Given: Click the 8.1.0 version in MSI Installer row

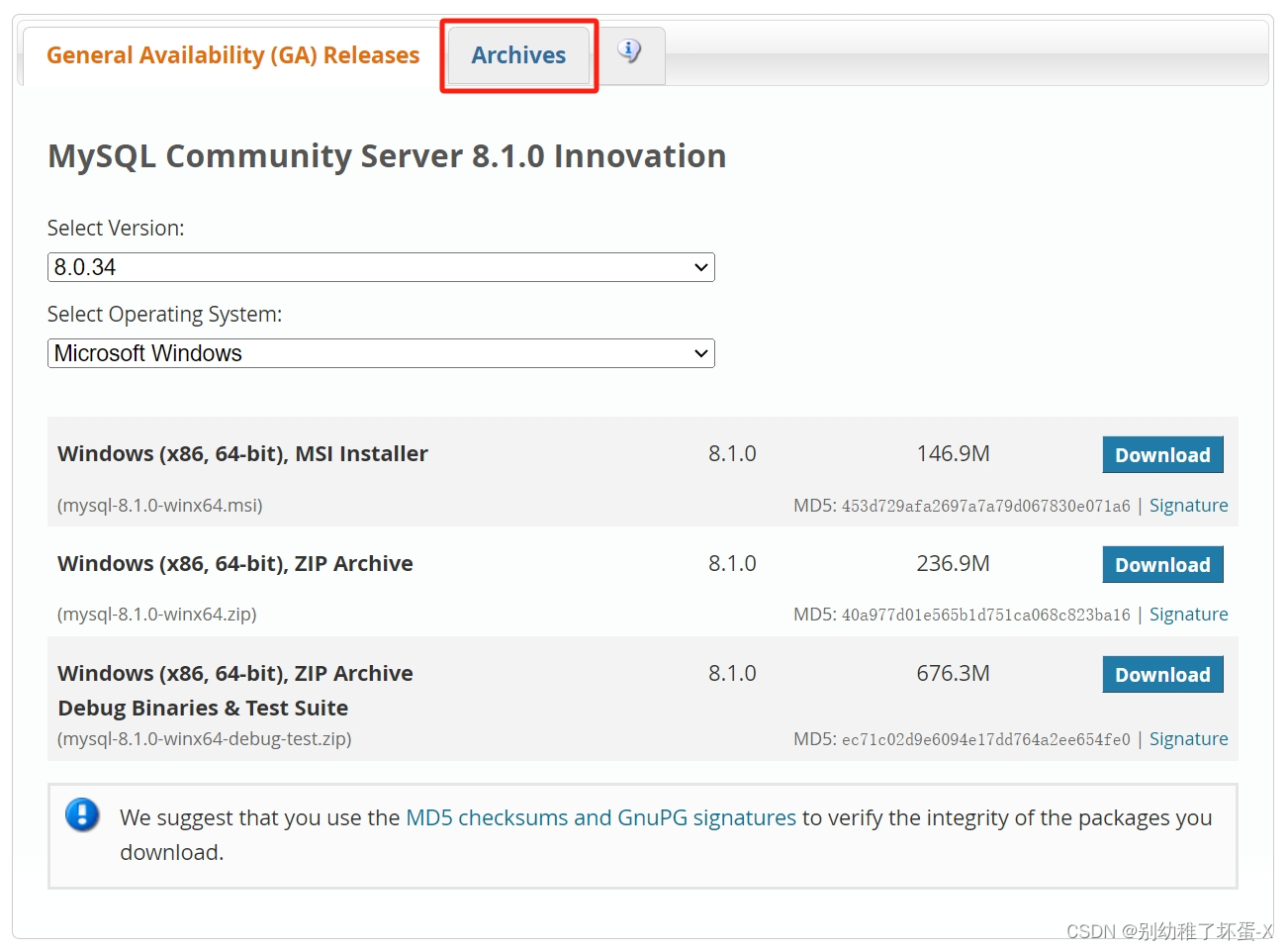Looking at the screenshot, I should click(732, 453).
